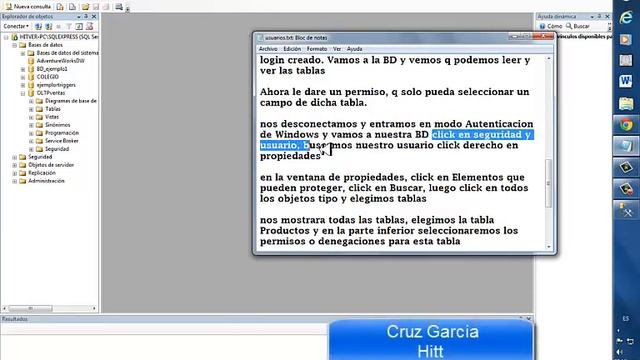Click the Cómo button in Ayuda dinámica
Screen dimensions: 640x360
click(x=551, y=26)
